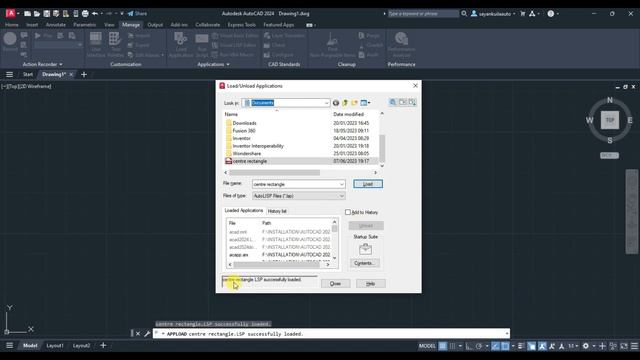Open the Home ribbon tab
This screenshot has height=360, width=640.
click(11, 24)
